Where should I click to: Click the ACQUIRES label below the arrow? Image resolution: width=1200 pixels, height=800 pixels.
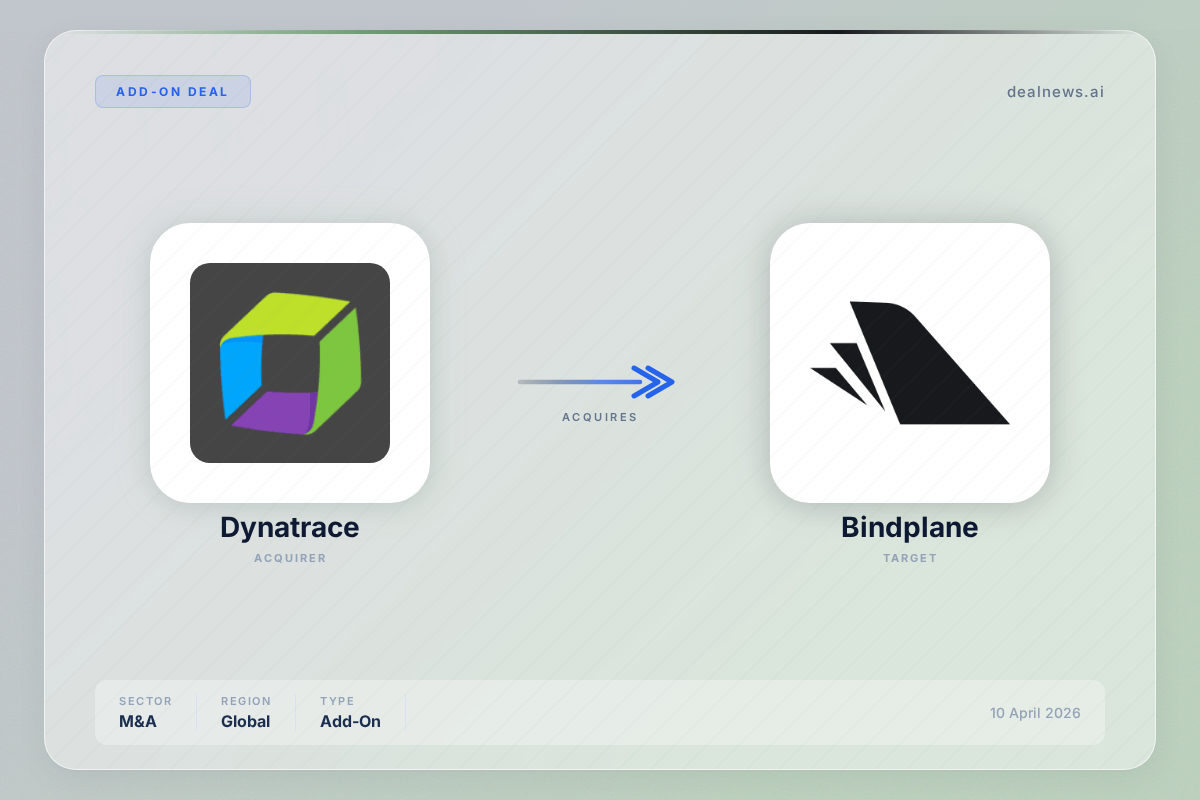point(599,417)
